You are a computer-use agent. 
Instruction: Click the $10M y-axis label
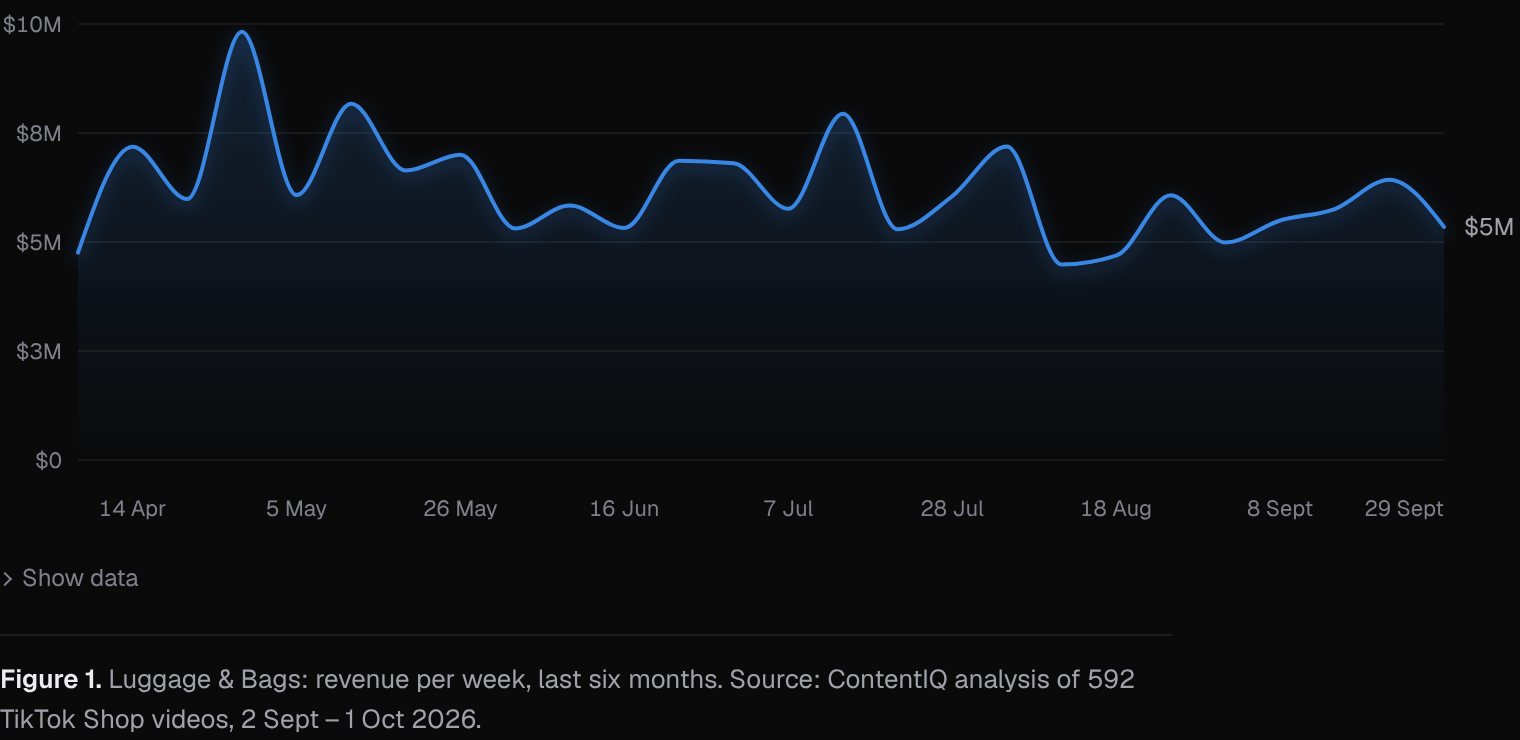[x=33, y=25]
